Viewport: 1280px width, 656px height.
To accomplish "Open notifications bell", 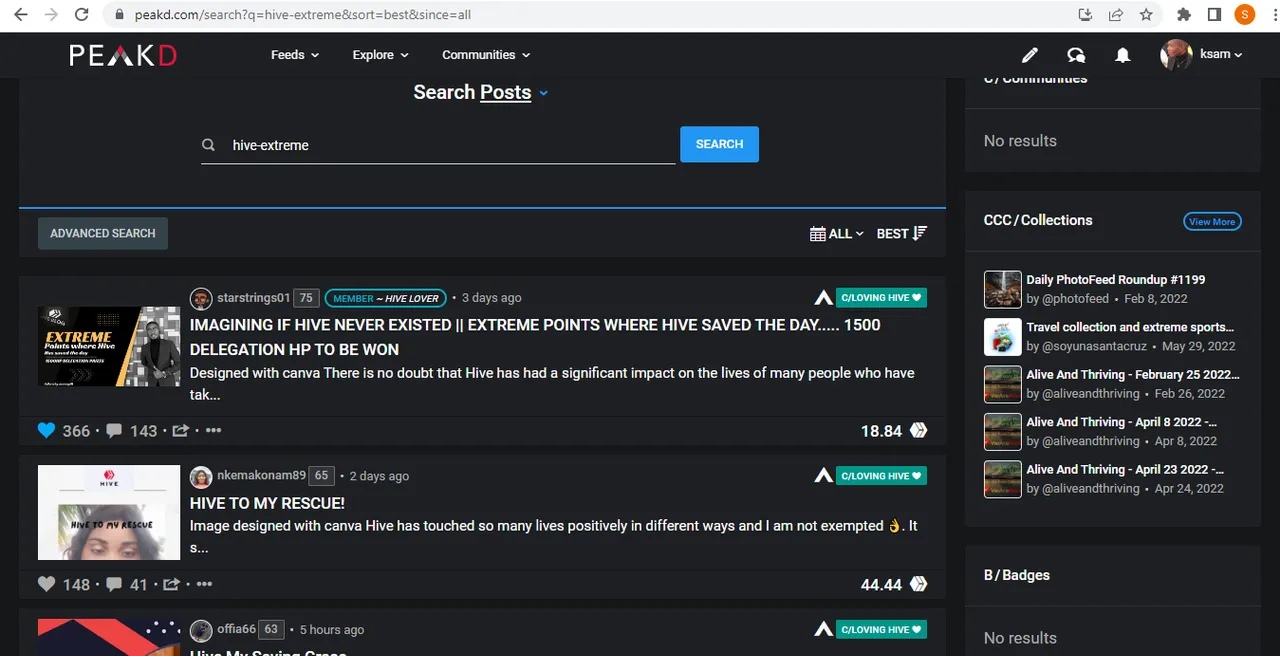I will [1123, 55].
